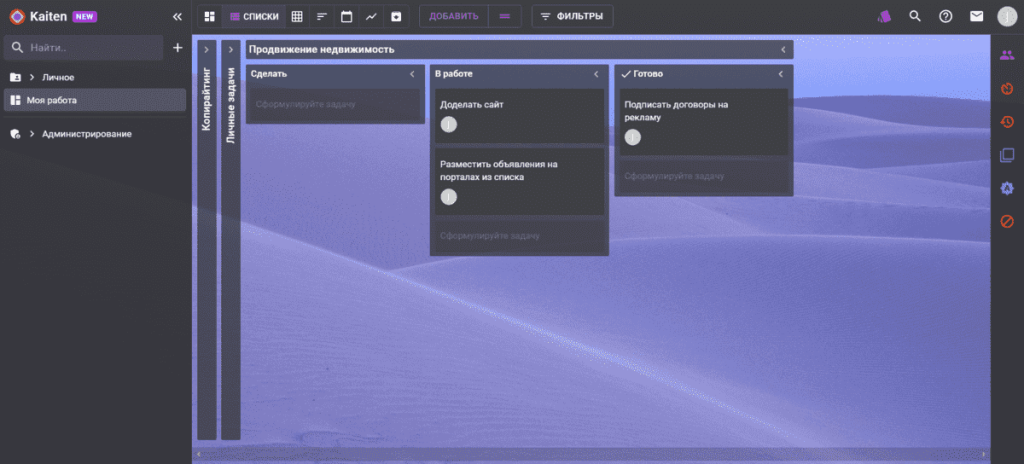Image resolution: width=1024 pixels, height=464 pixels.
Task: Click the Сделать column title
Action: pos(268,74)
